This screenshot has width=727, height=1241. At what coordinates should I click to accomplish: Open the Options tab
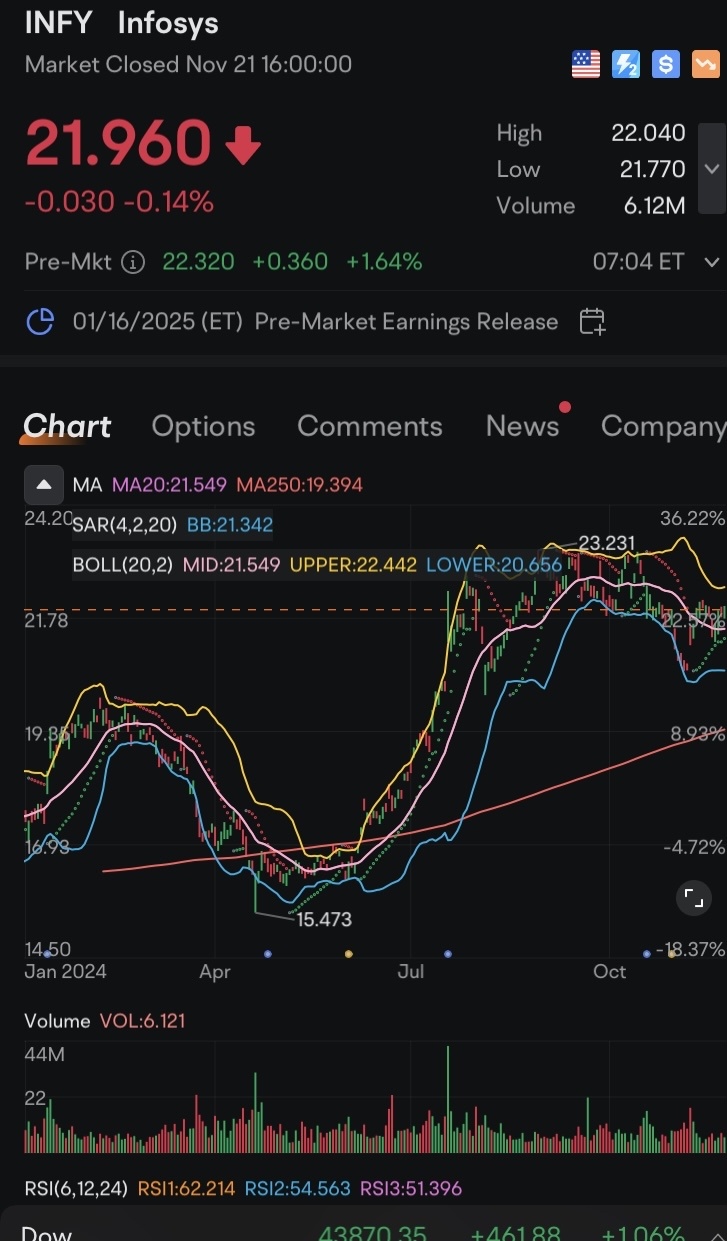click(203, 426)
